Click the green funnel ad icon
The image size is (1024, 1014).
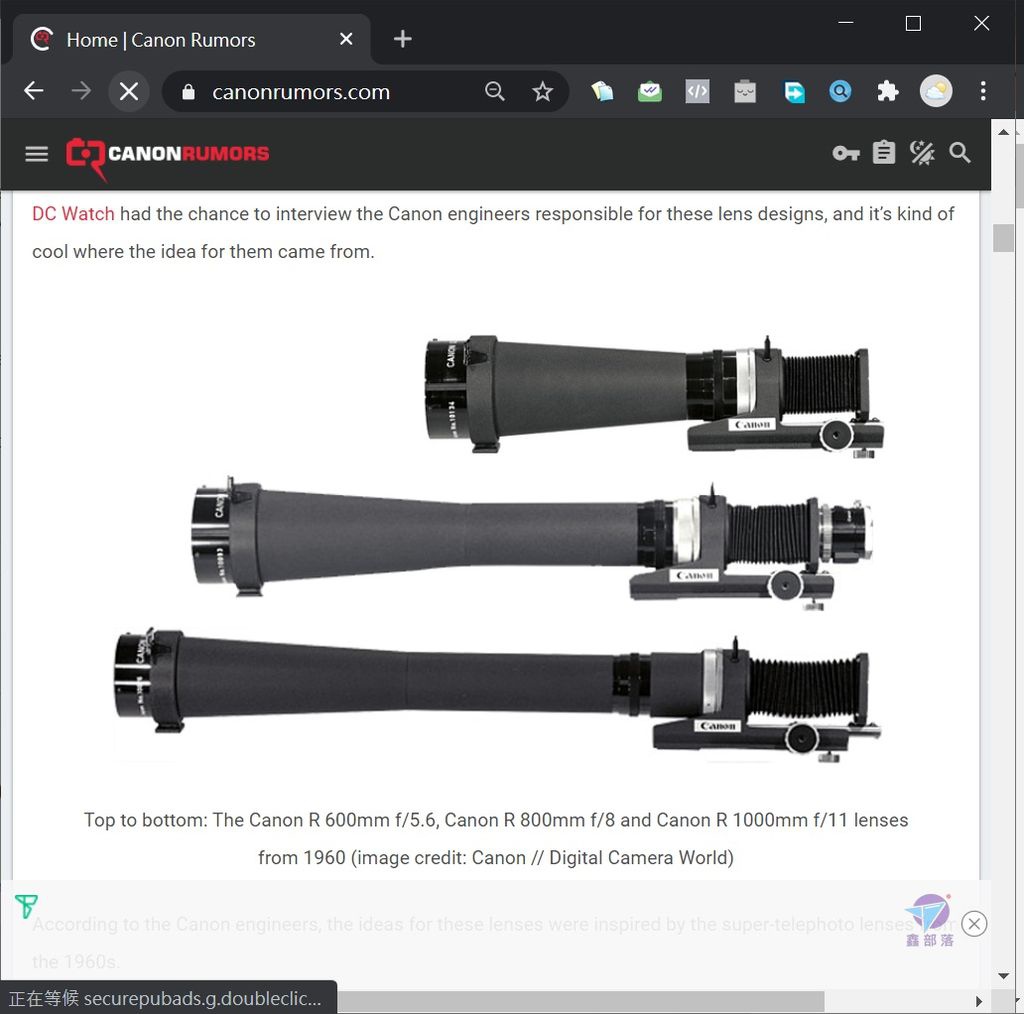click(26, 906)
